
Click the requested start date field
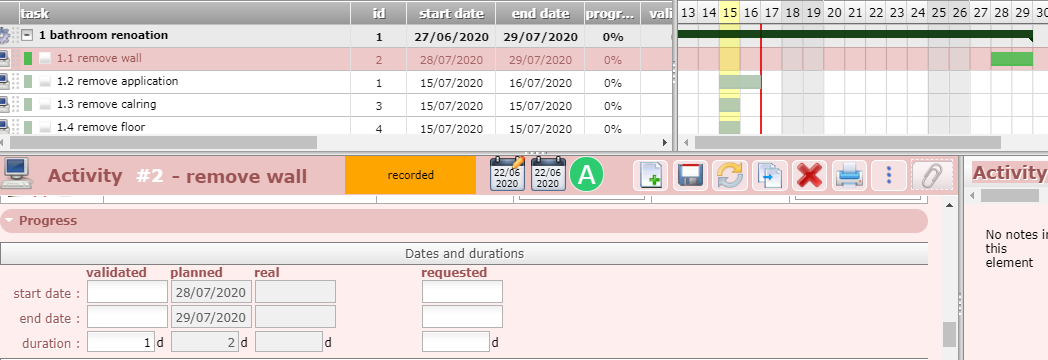(463, 292)
